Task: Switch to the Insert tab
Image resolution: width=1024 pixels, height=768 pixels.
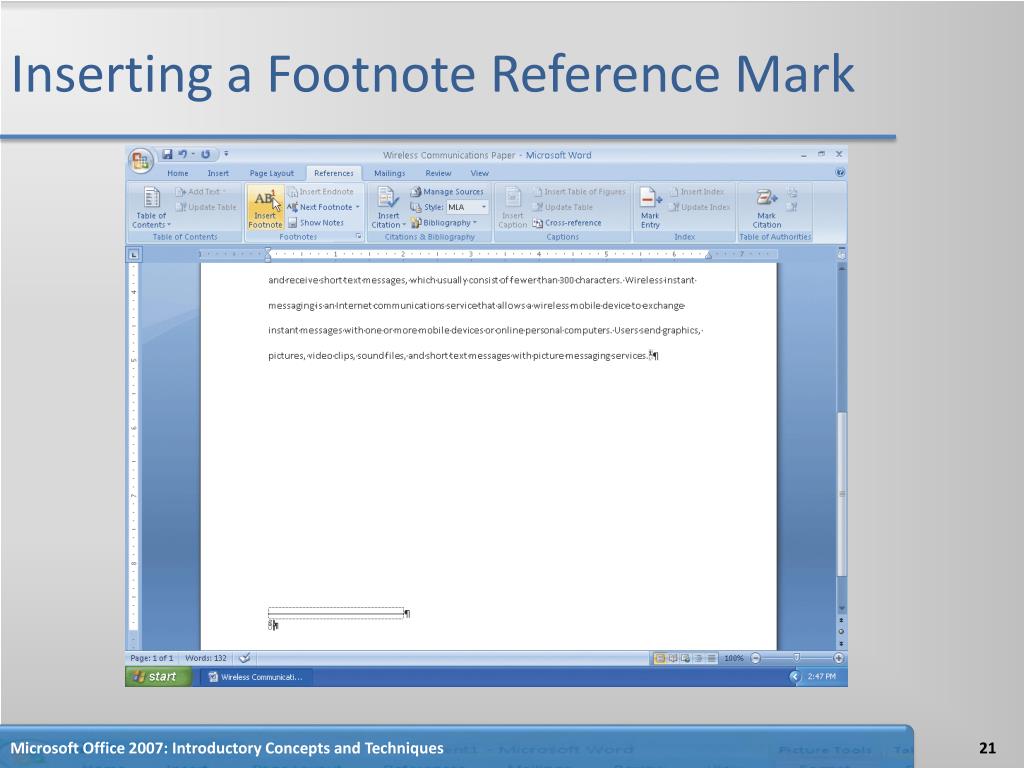Action: tap(218, 173)
